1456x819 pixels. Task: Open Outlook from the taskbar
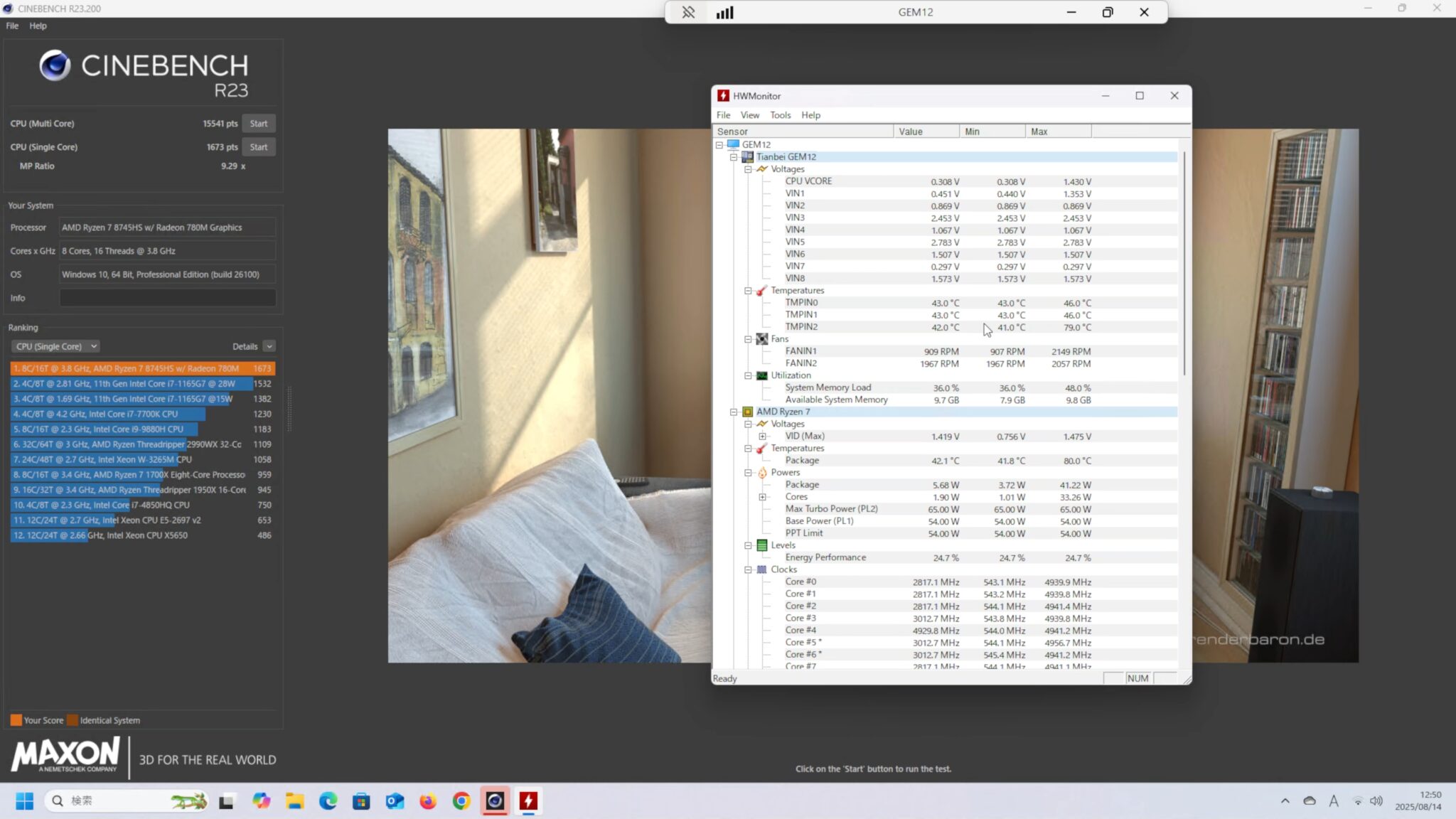395,801
